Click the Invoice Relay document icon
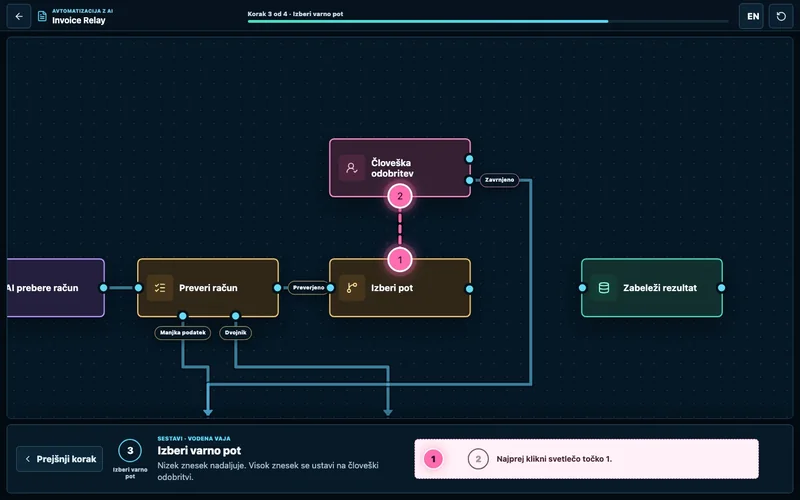The image size is (800, 500). pos(42,16)
